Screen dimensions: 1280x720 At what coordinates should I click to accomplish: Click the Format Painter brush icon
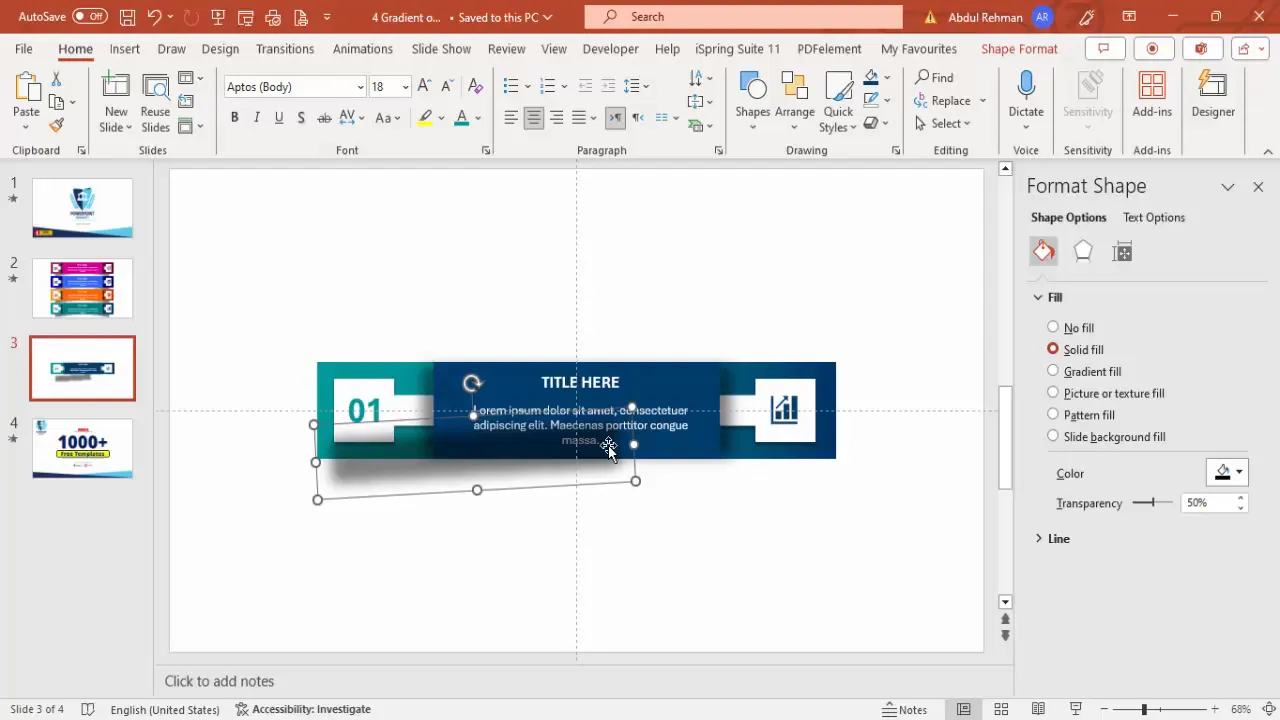pyautogui.click(x=56, y=126)
